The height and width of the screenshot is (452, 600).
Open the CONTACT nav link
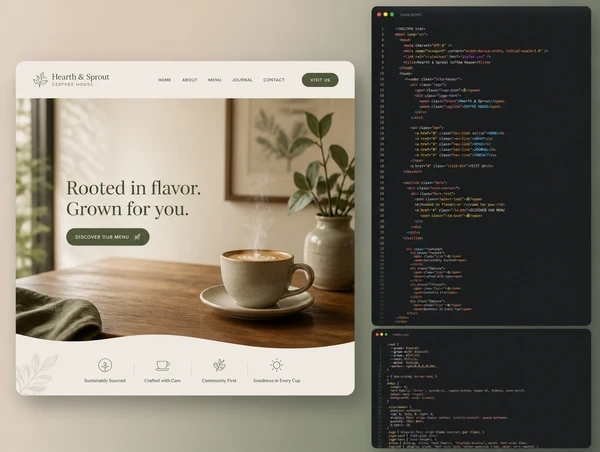274,80
